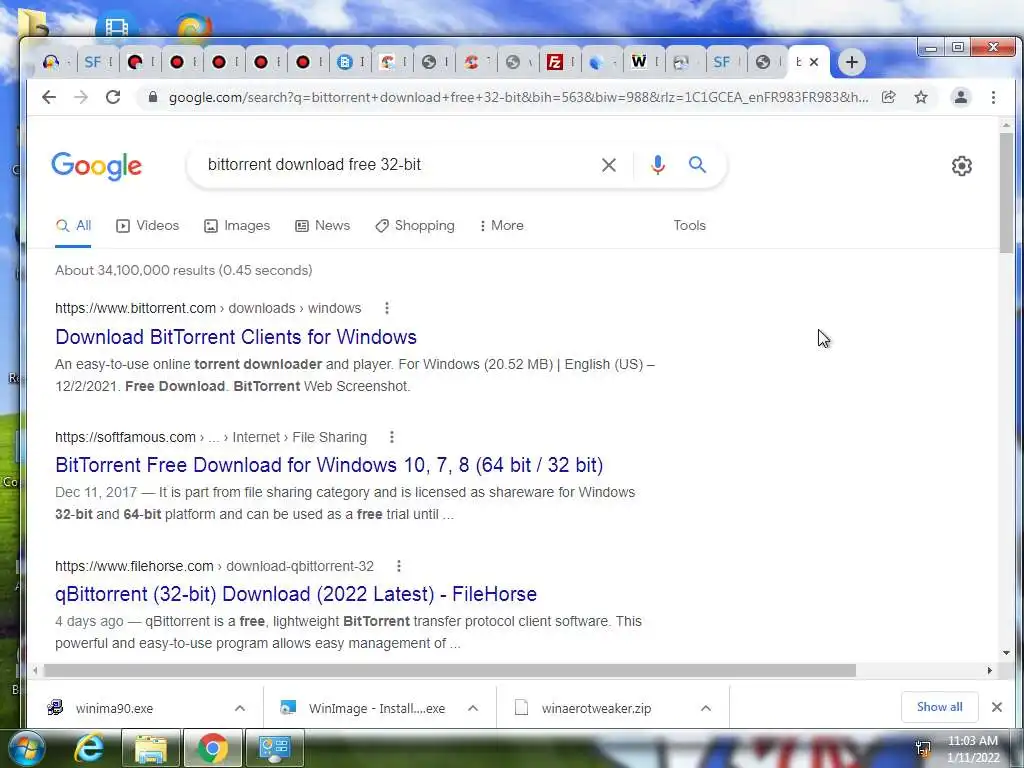Switch to Images results
The height and width of the screenshot is (768, 1024).
tap(237, 225)
